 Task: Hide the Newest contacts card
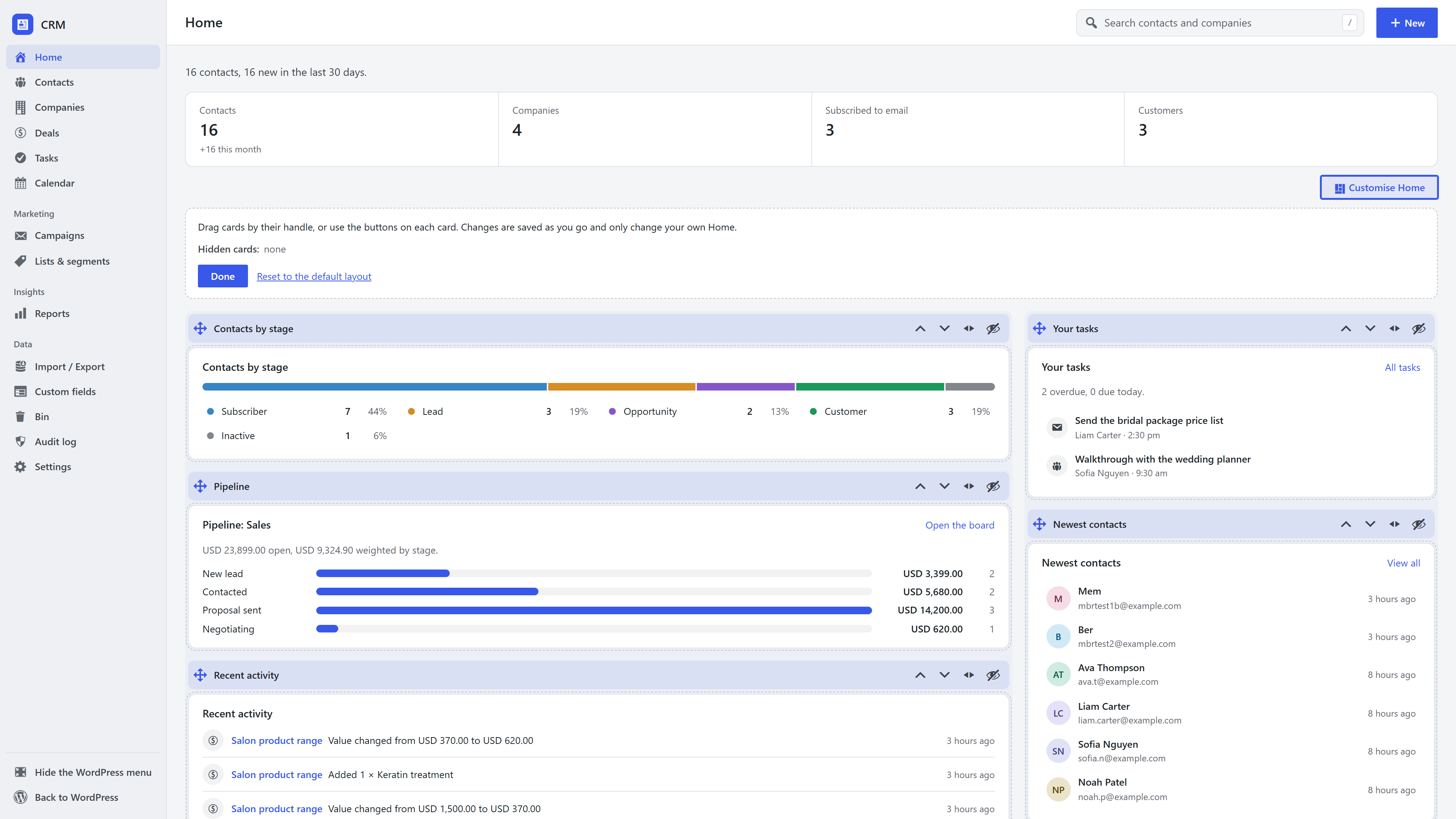coord(1419,524)
